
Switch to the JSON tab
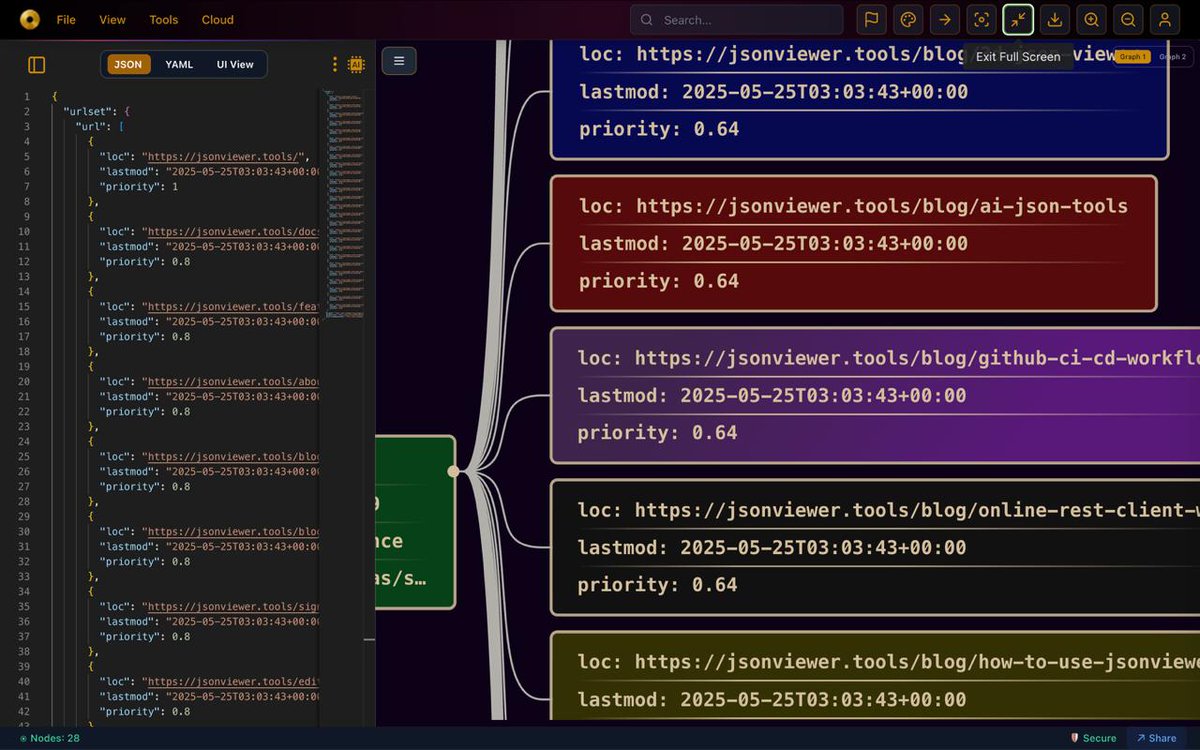pyautogui.click(x=128, y=64)
